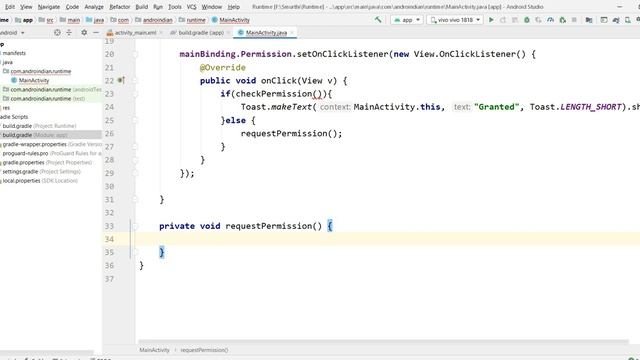Open the VCS menu
The image size is (640, 360).
point(191,7)
